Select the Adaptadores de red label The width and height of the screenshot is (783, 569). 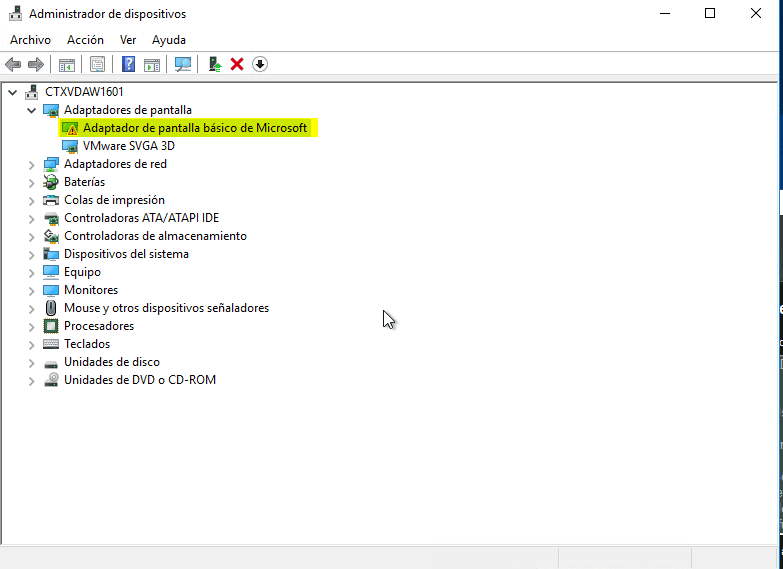click(x=115, y=164)
